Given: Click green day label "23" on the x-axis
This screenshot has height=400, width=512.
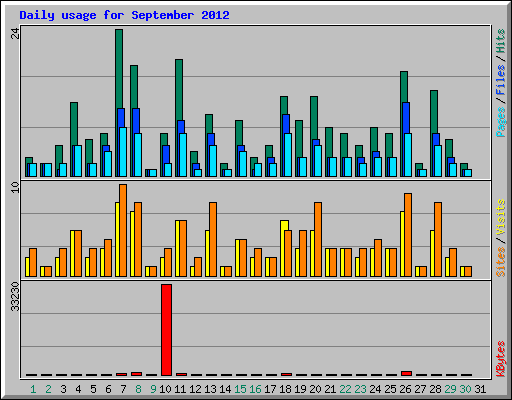Looking at the screenshot, I should click(360, 389).
